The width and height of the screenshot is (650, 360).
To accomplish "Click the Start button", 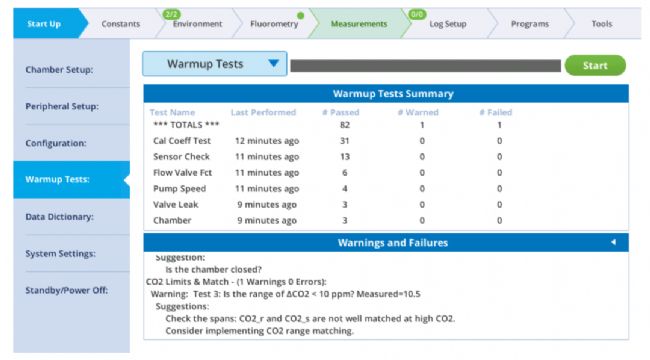I will [x=595, y=66].
